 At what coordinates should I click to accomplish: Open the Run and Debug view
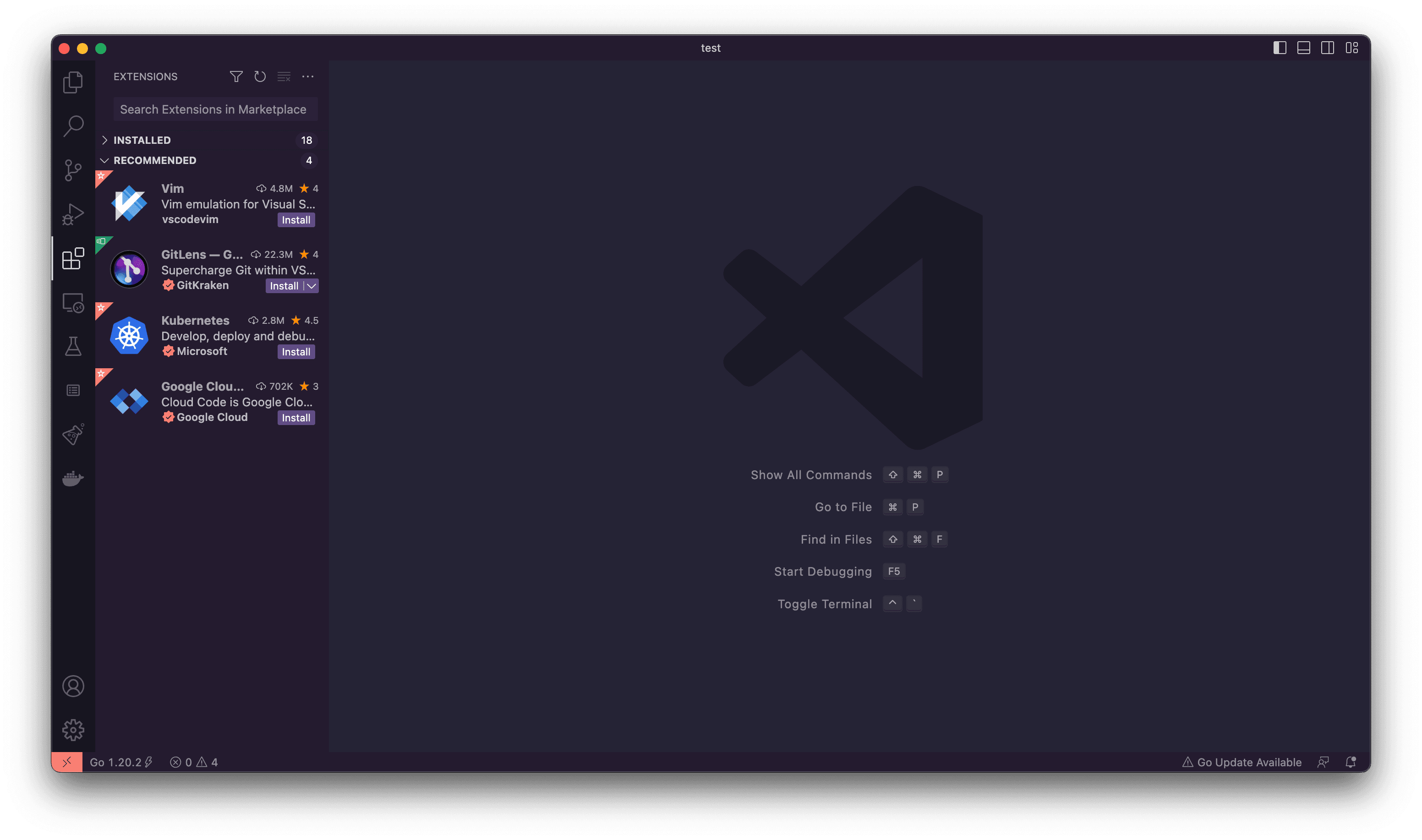[x=73, y=214]
